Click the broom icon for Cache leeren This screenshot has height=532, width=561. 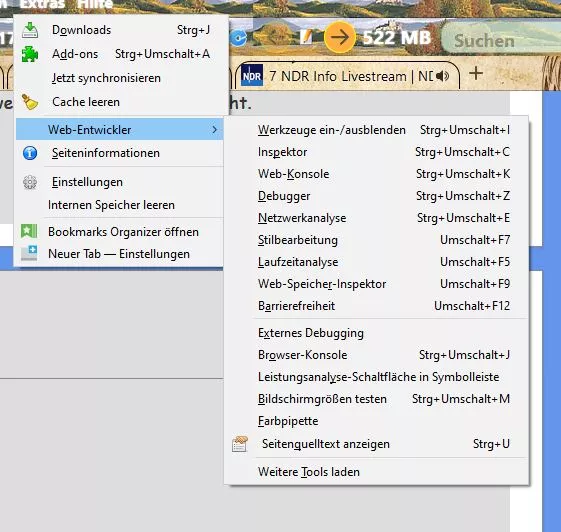point(30,102)
